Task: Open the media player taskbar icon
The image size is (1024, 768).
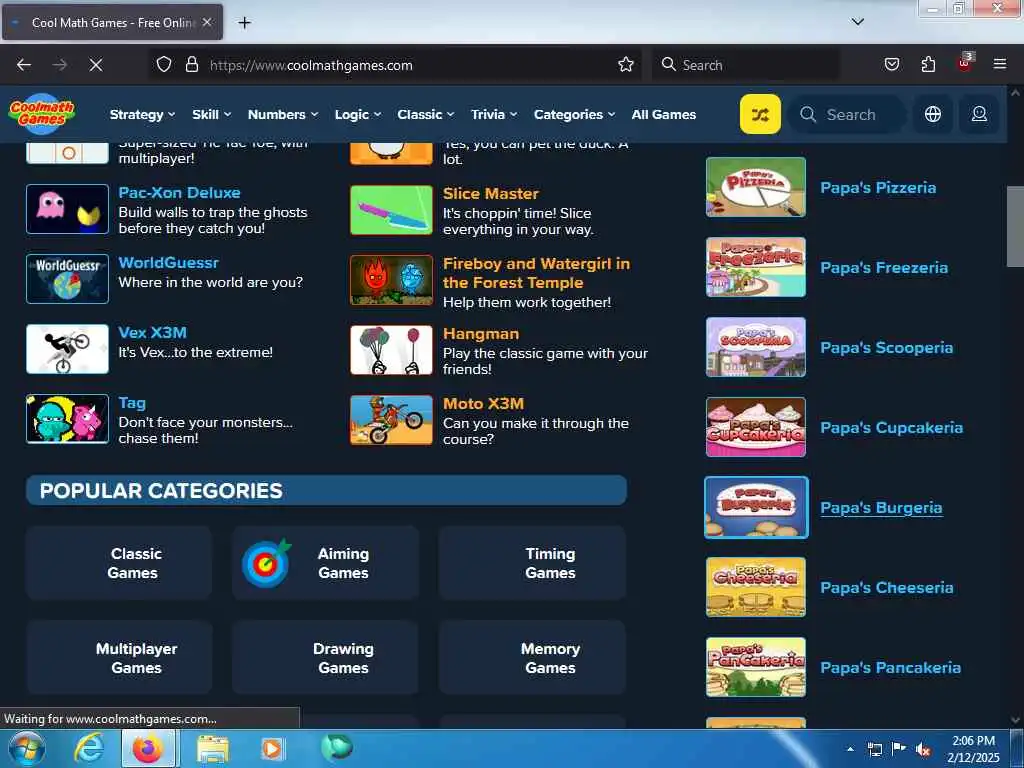Action: [272, 748]
